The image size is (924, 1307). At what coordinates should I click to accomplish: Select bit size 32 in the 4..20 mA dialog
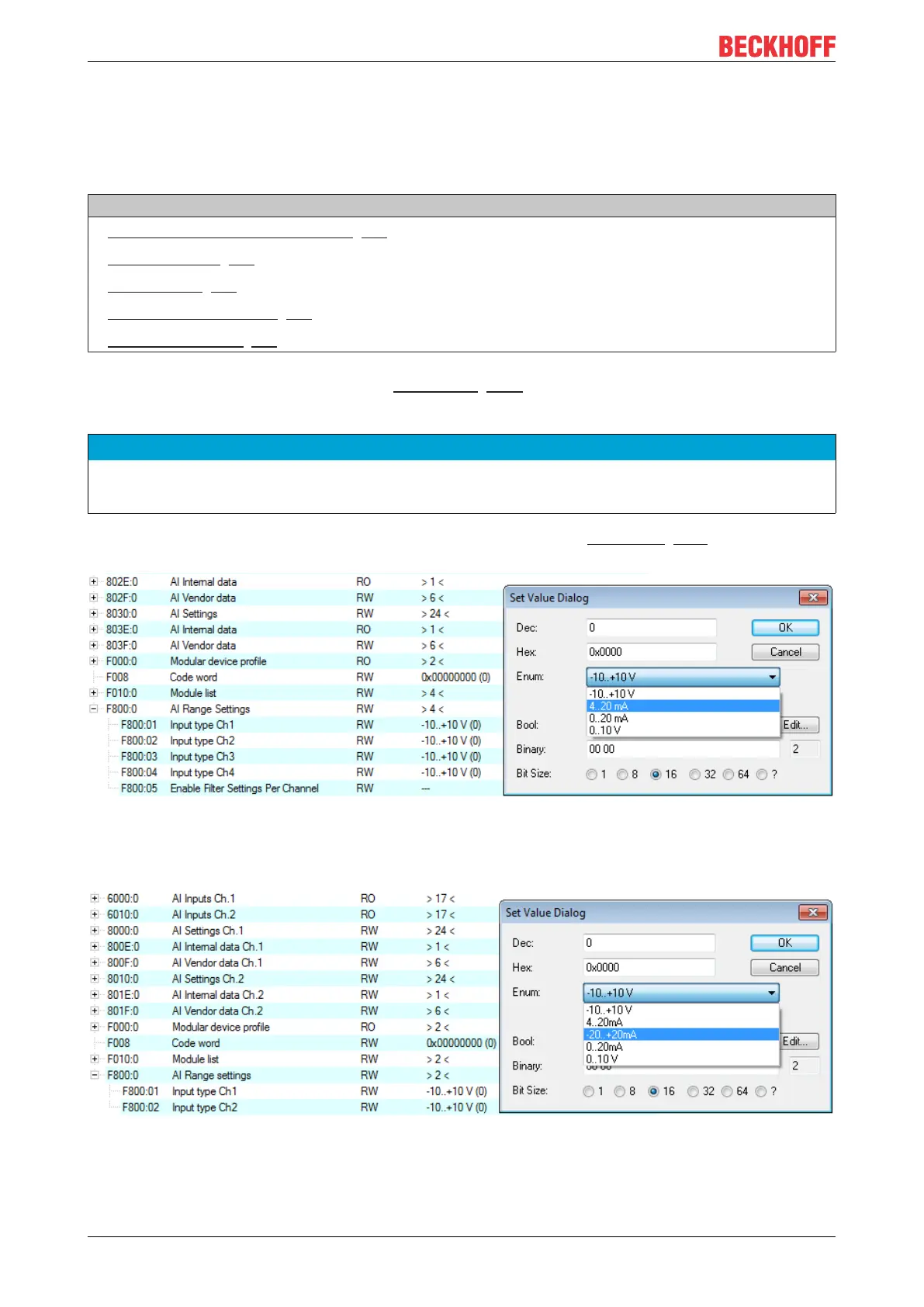695,775
